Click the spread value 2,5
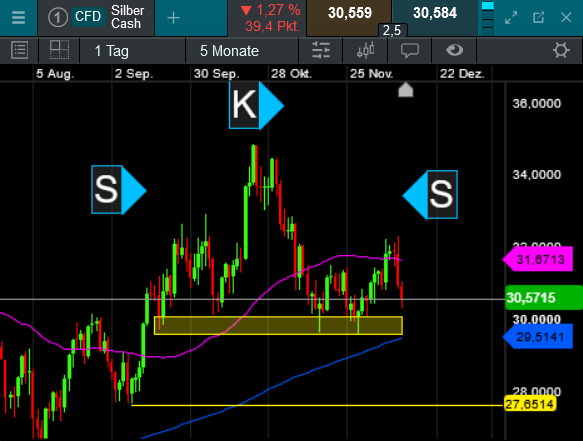 click(x=392, y=30)
